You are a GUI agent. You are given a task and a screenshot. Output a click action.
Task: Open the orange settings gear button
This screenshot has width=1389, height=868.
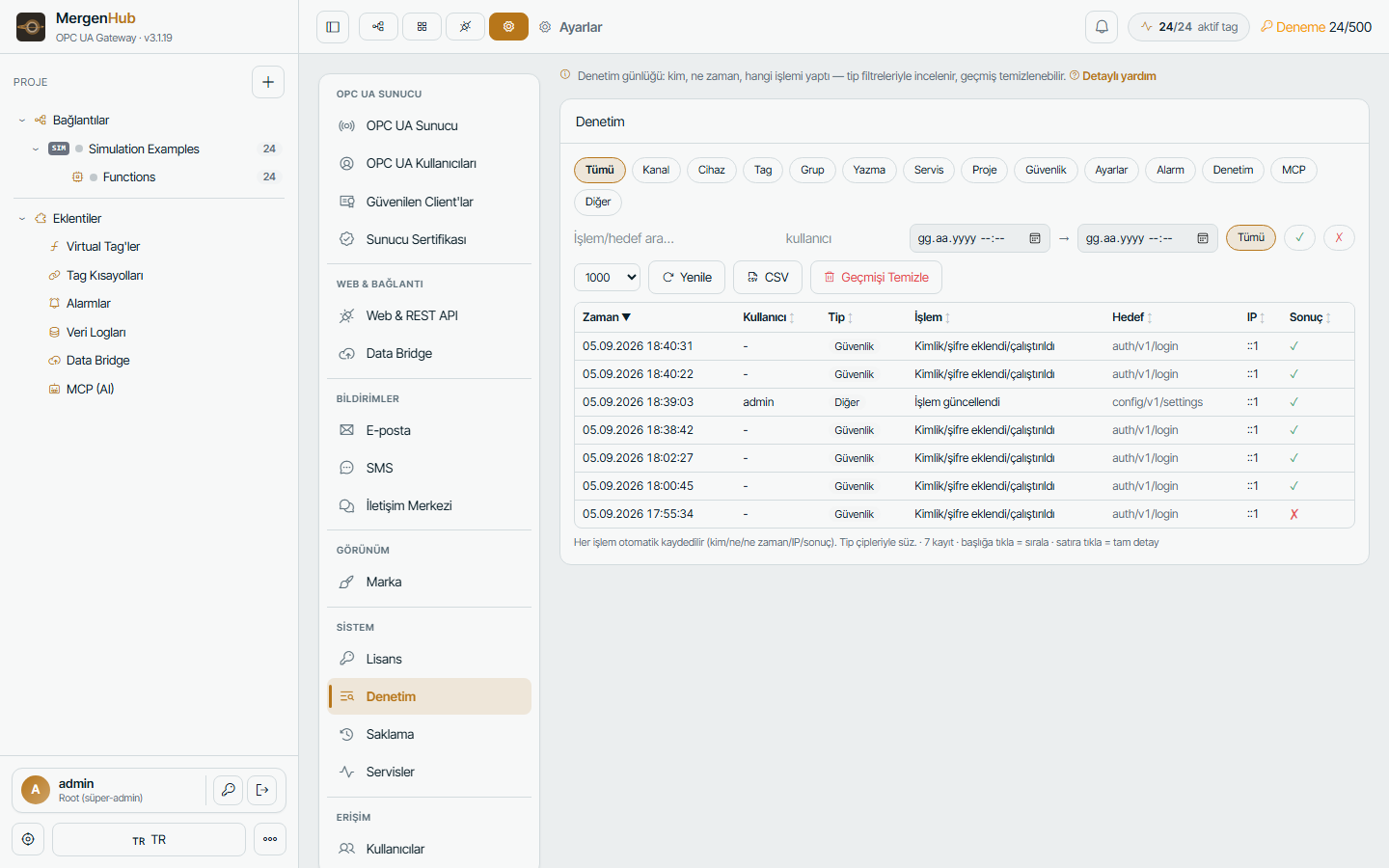click(508, 27)
